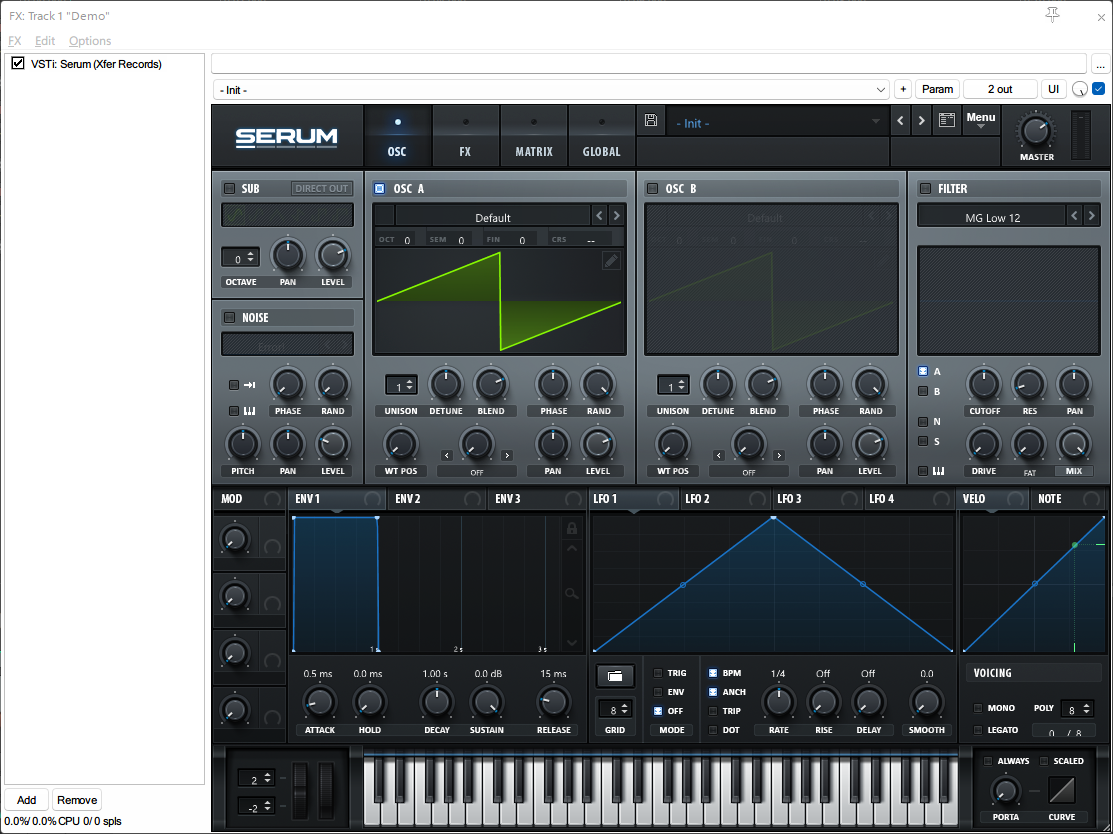Screen dimensions: 1113x834
Task: Select next filter type arrow
Action: click(x=1092, y=216)
